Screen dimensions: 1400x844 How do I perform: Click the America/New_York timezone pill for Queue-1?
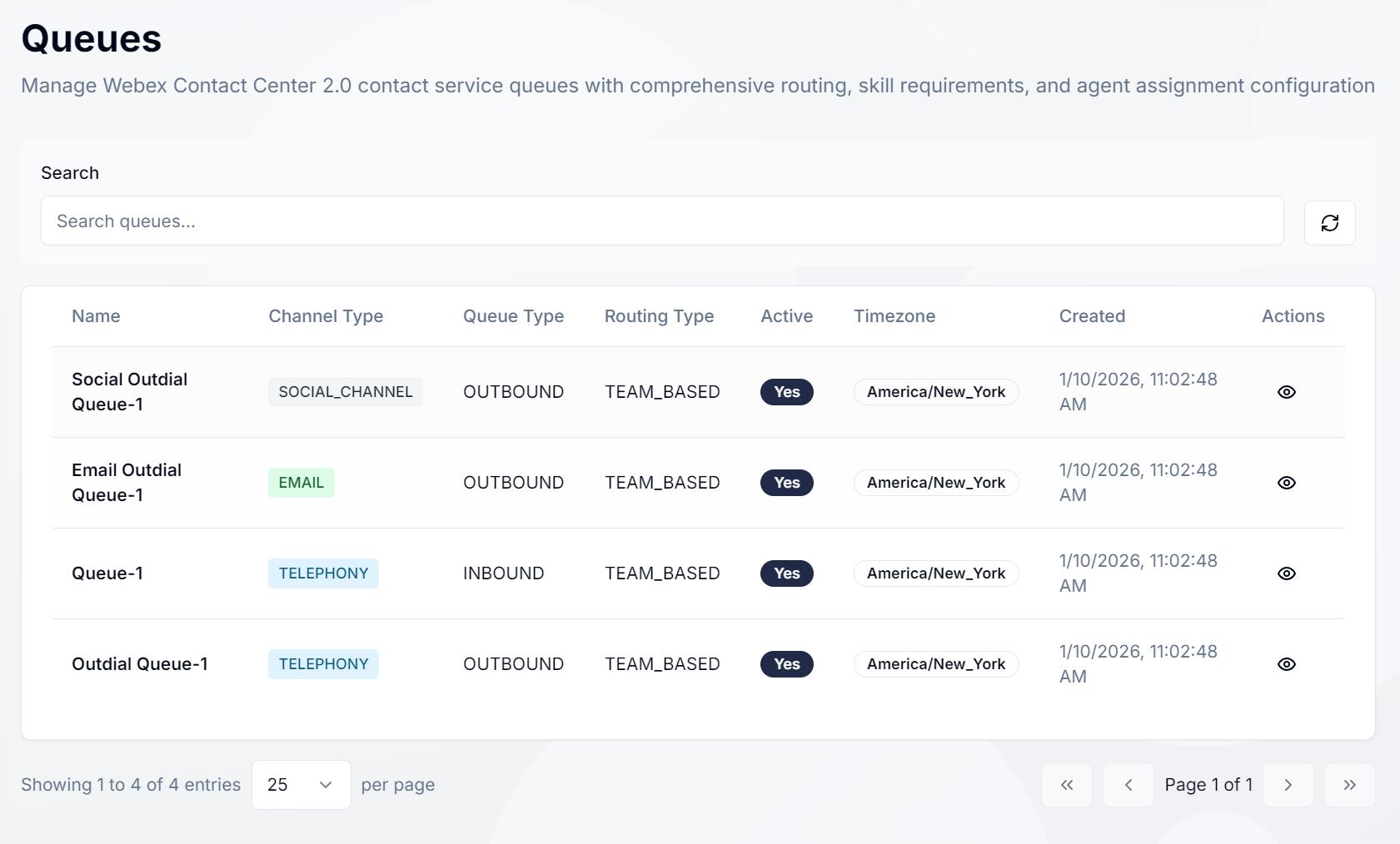pos(936,573)
